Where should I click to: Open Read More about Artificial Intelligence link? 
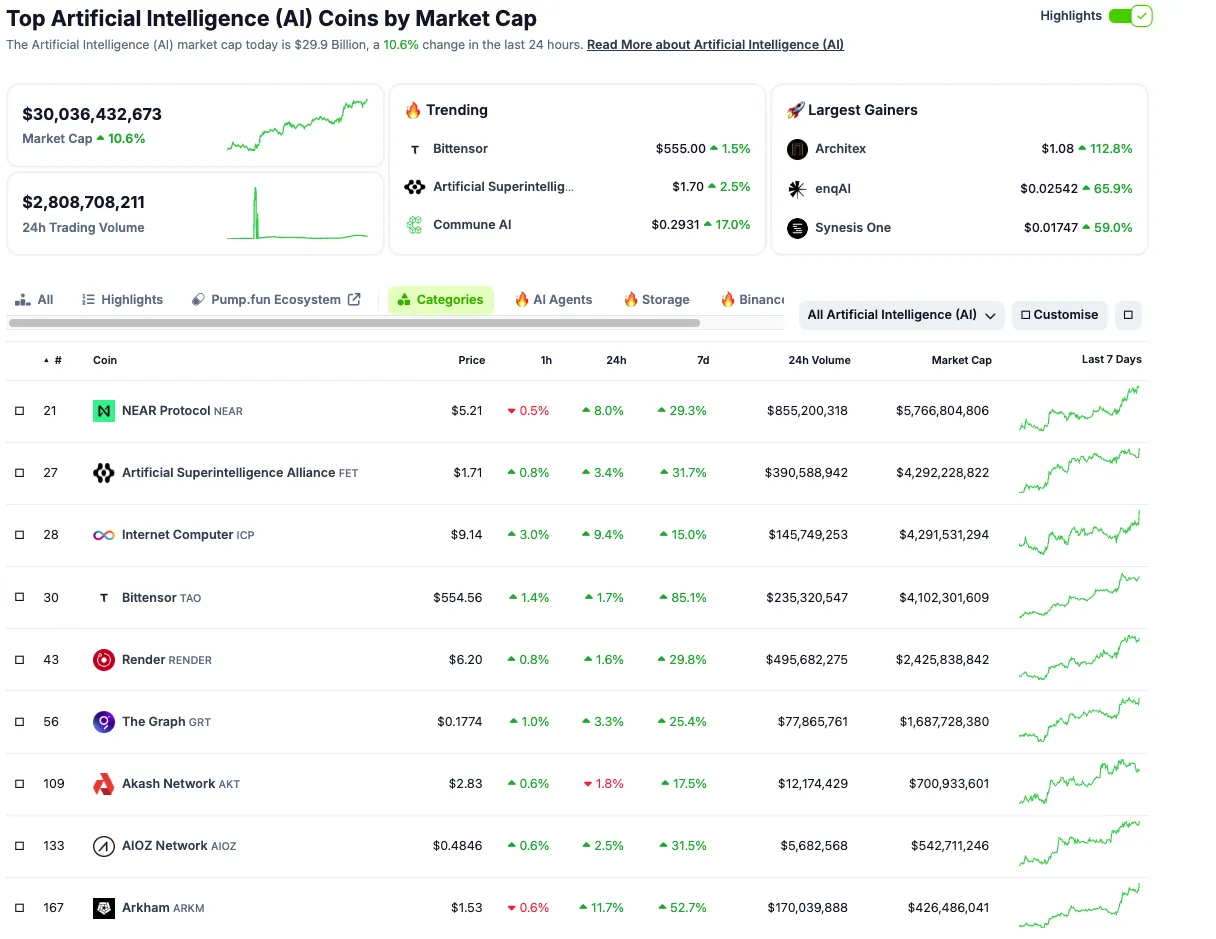(715, 44)
